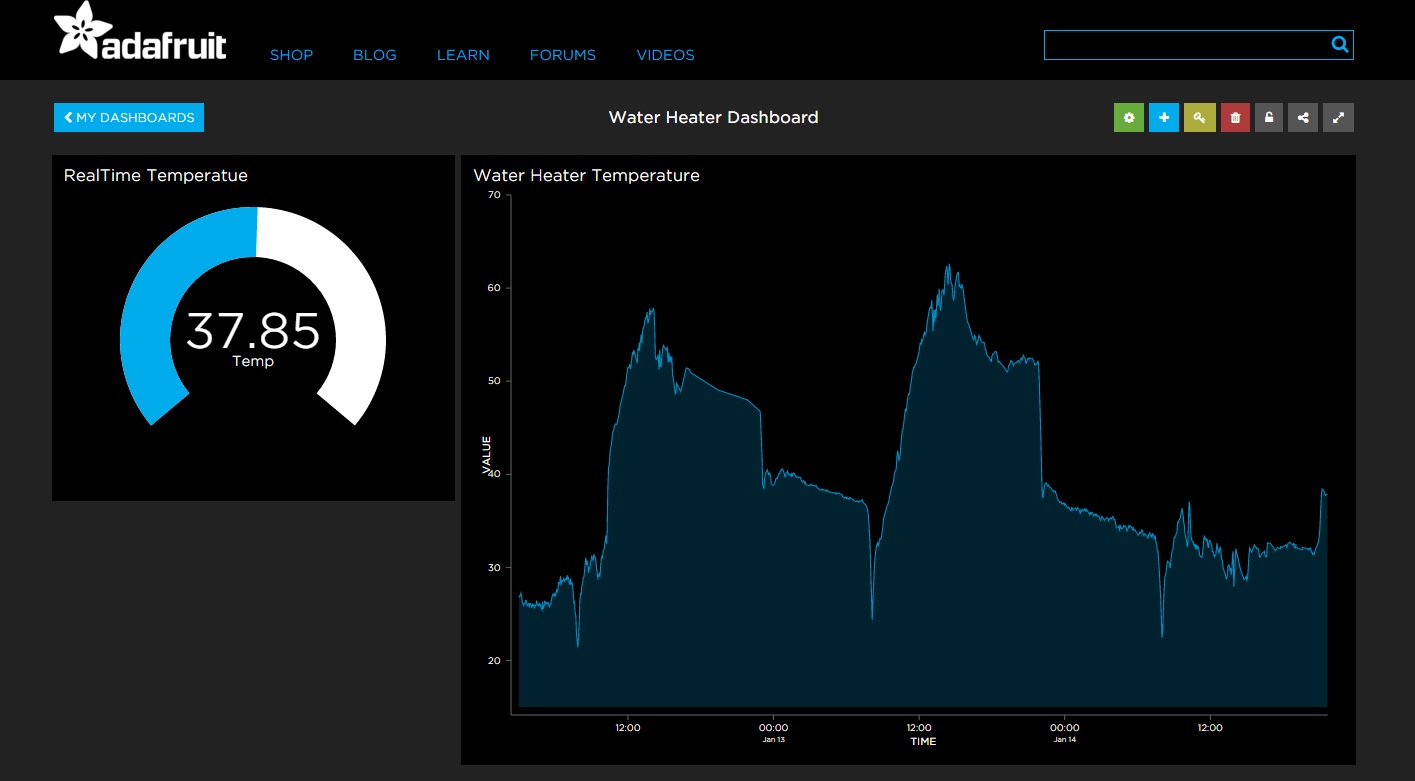Toggle the dashboard padlock privacy icon
The height and width of the screenshot is (781, 1415).
coord(1269,118)
